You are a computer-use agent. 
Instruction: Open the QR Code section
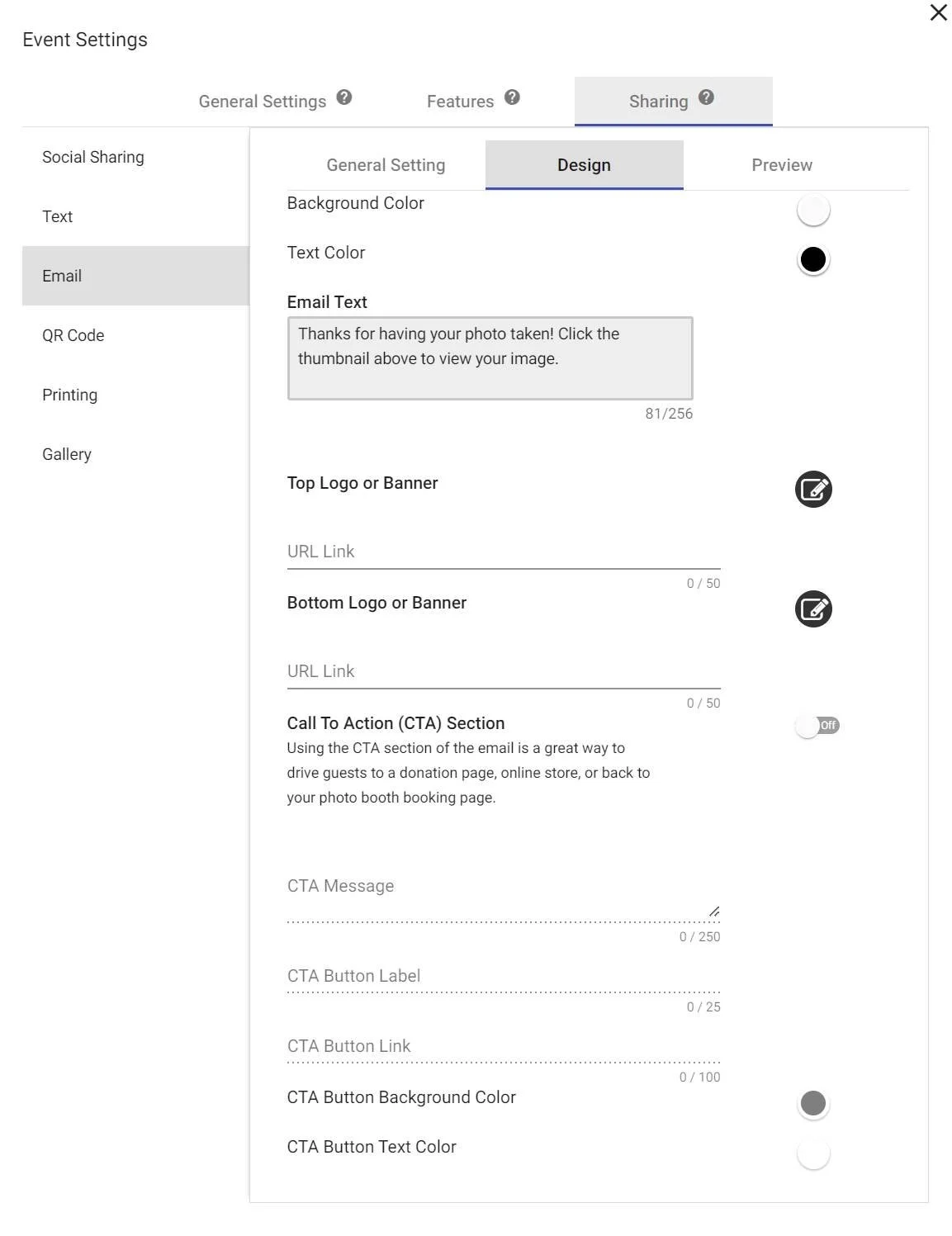[135, 335]
